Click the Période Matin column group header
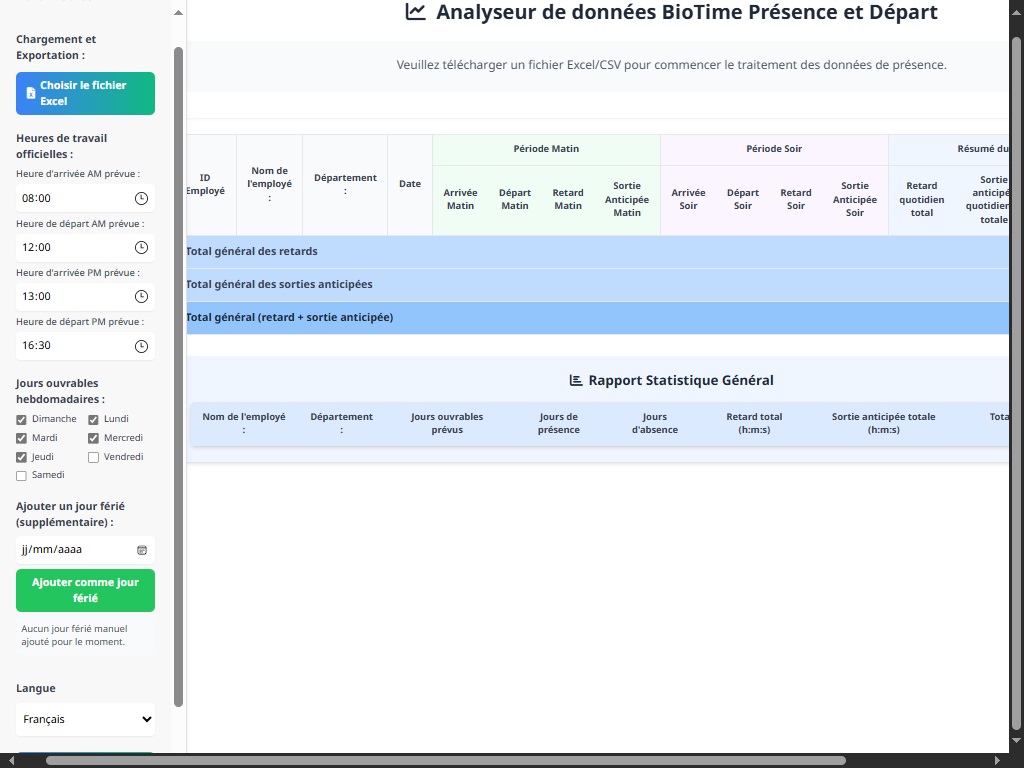Viewport: 1024px width, 768px height. click(546, 149)
